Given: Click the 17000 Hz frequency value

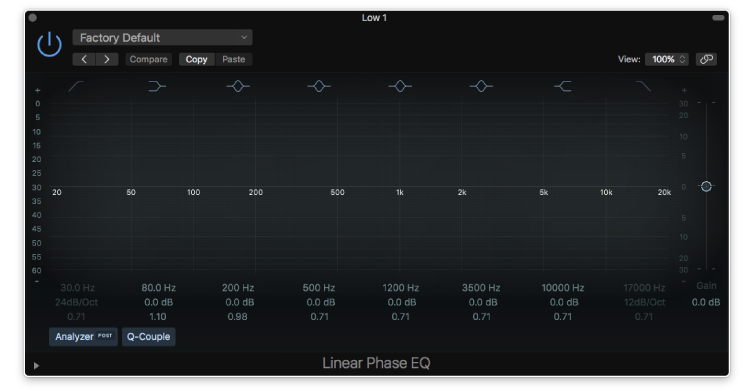Looking at the screenshot, I should 644,288.
